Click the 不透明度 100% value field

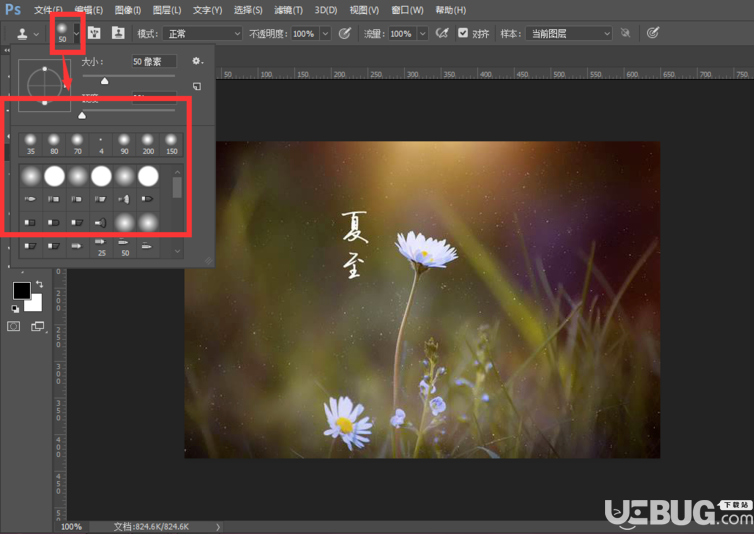pos(304,34)
